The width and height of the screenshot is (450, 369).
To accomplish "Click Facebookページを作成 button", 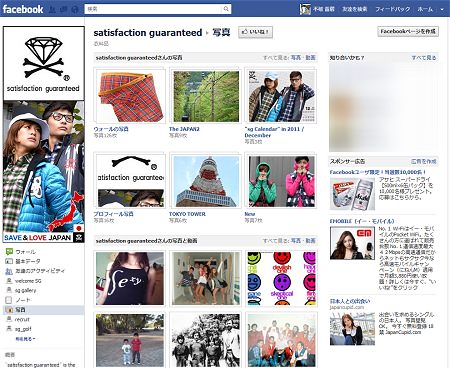I will (x=408, y=31).
